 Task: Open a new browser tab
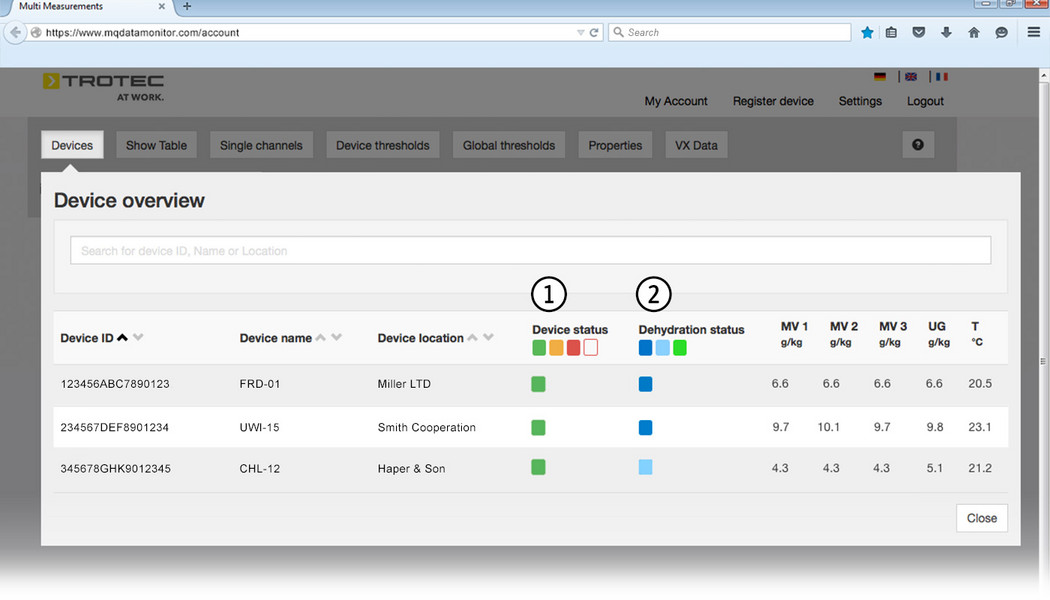187,7
